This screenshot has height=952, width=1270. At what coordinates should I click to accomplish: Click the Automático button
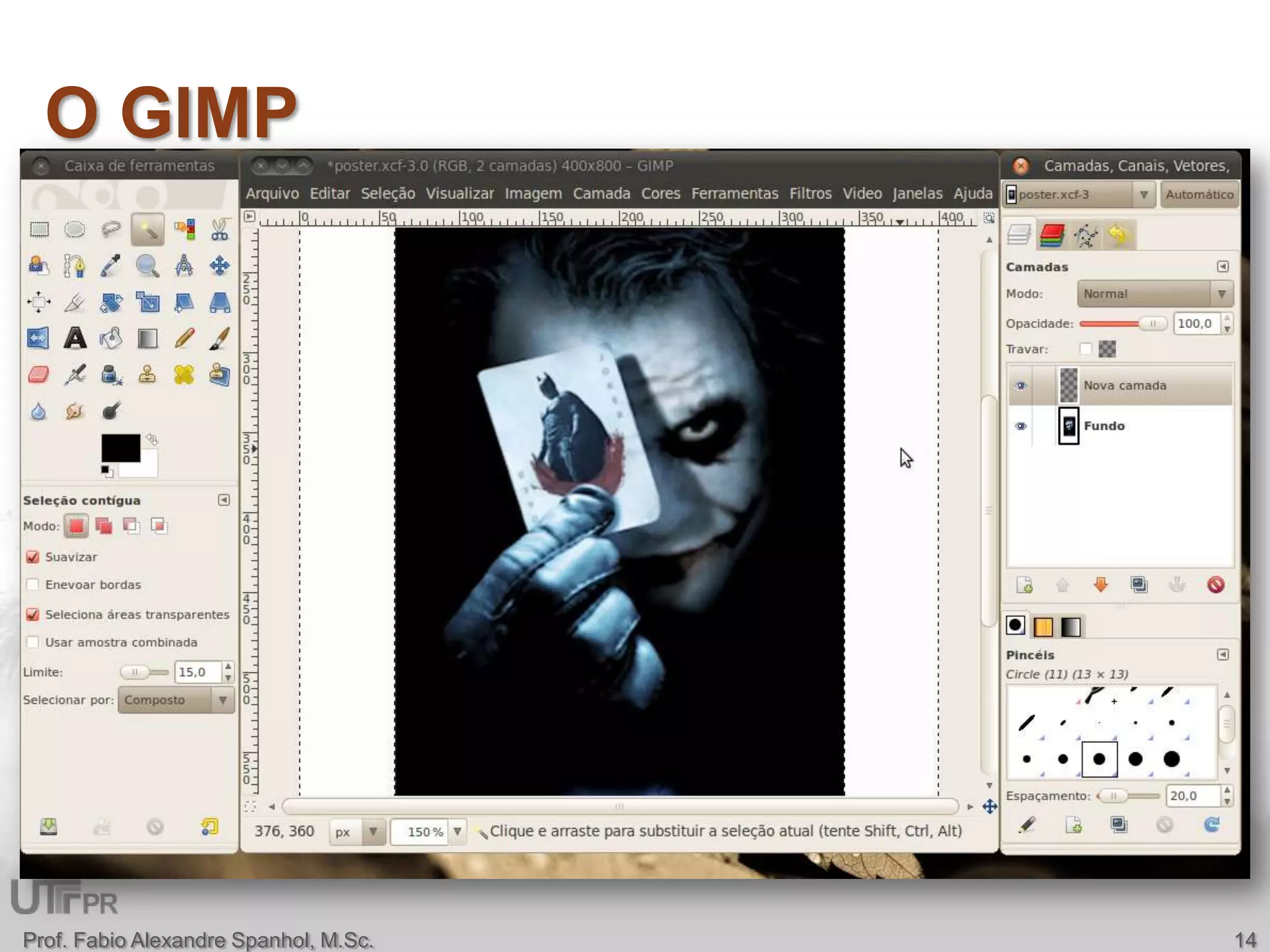click(1199, 195)
